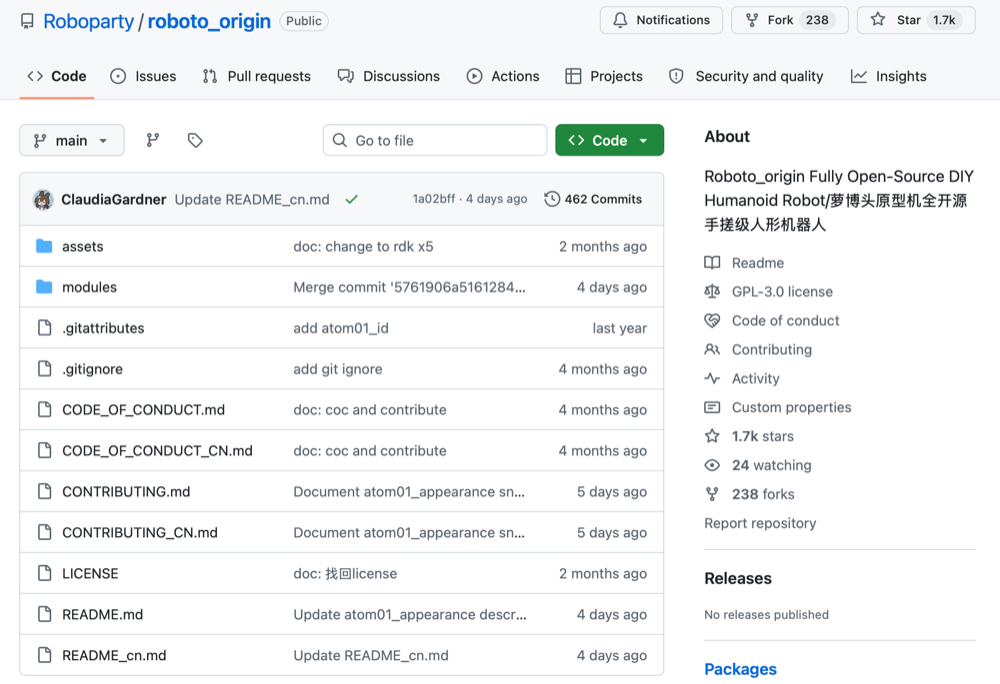Open the .gitignore file name
The width and height of the screenshot is (1000, 684).
(92, 369)
